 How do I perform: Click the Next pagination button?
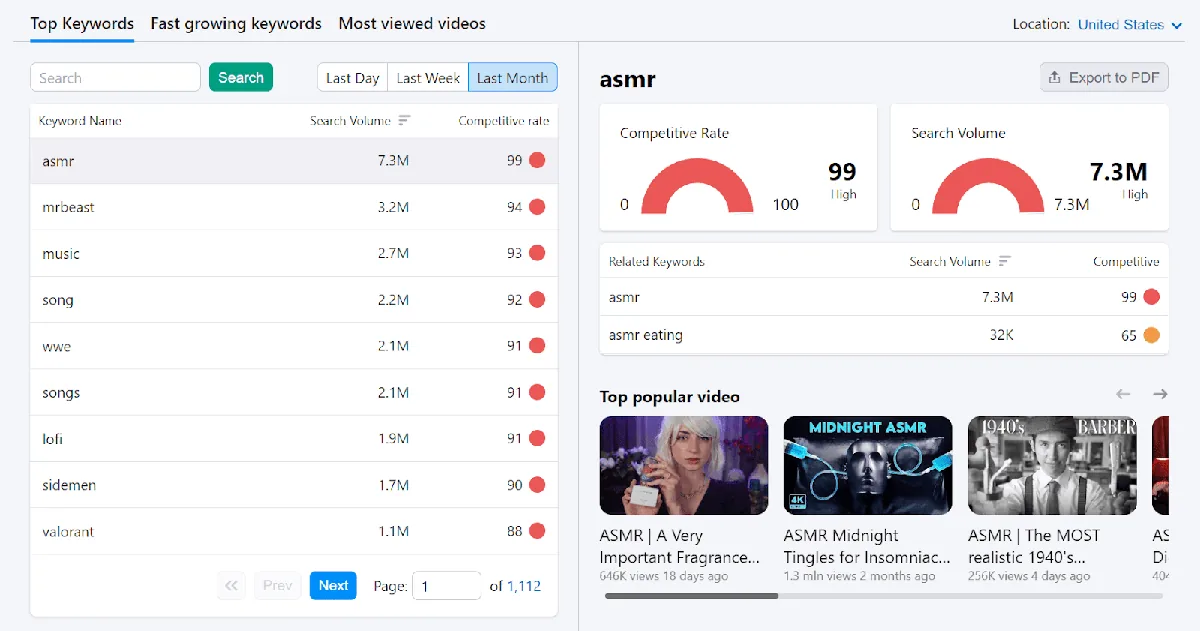point(333,586)
